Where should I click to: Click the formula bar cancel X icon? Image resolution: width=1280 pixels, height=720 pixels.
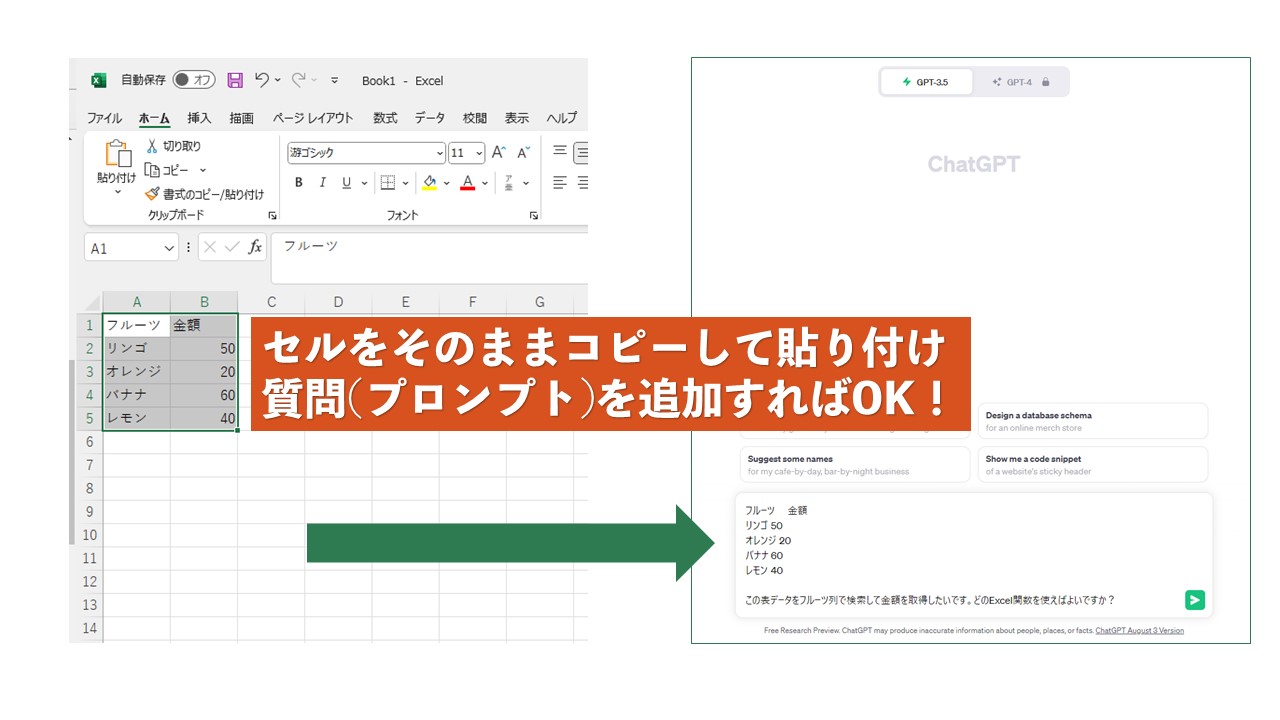pos(210,246)
